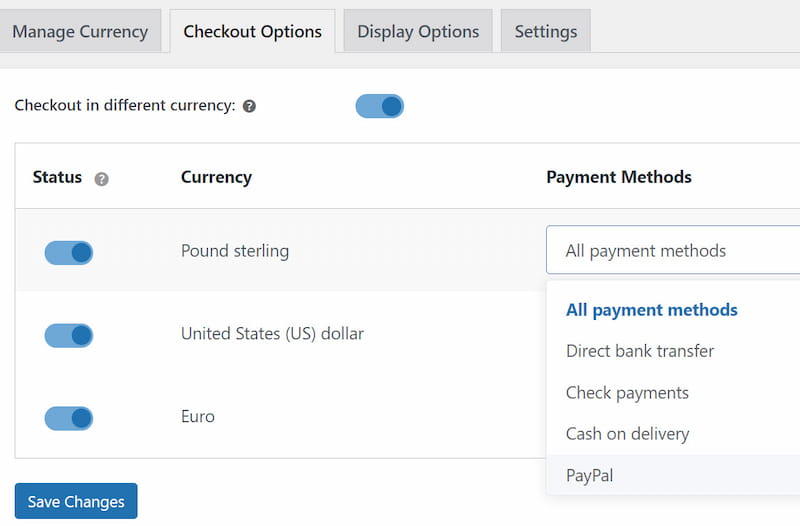The image size is (800, 526).
Task: Turn off the United States dollar toggle
Action: pyautogui.click(x=69, y=335)
